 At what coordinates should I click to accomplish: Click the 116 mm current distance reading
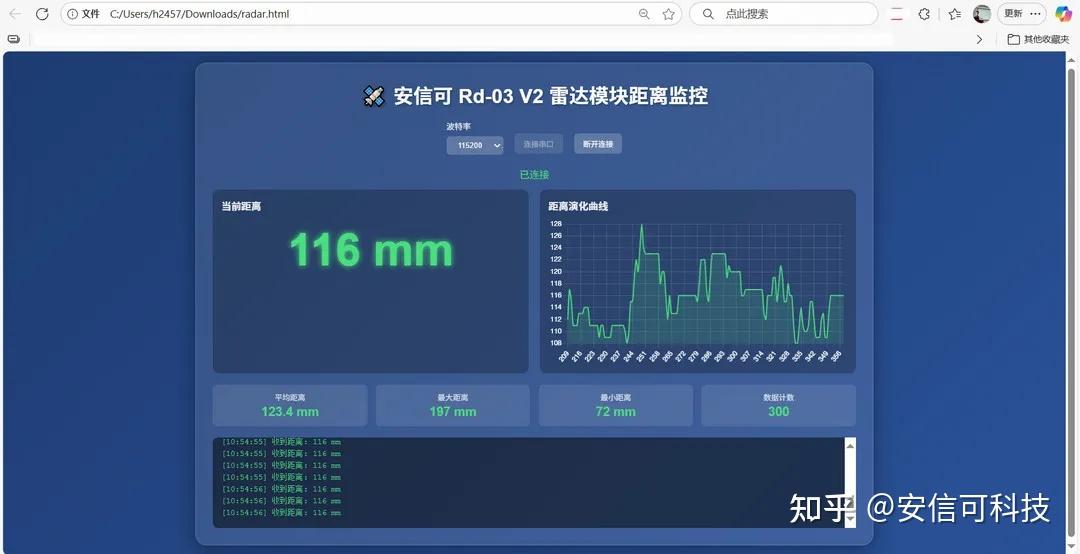[371, 249]
